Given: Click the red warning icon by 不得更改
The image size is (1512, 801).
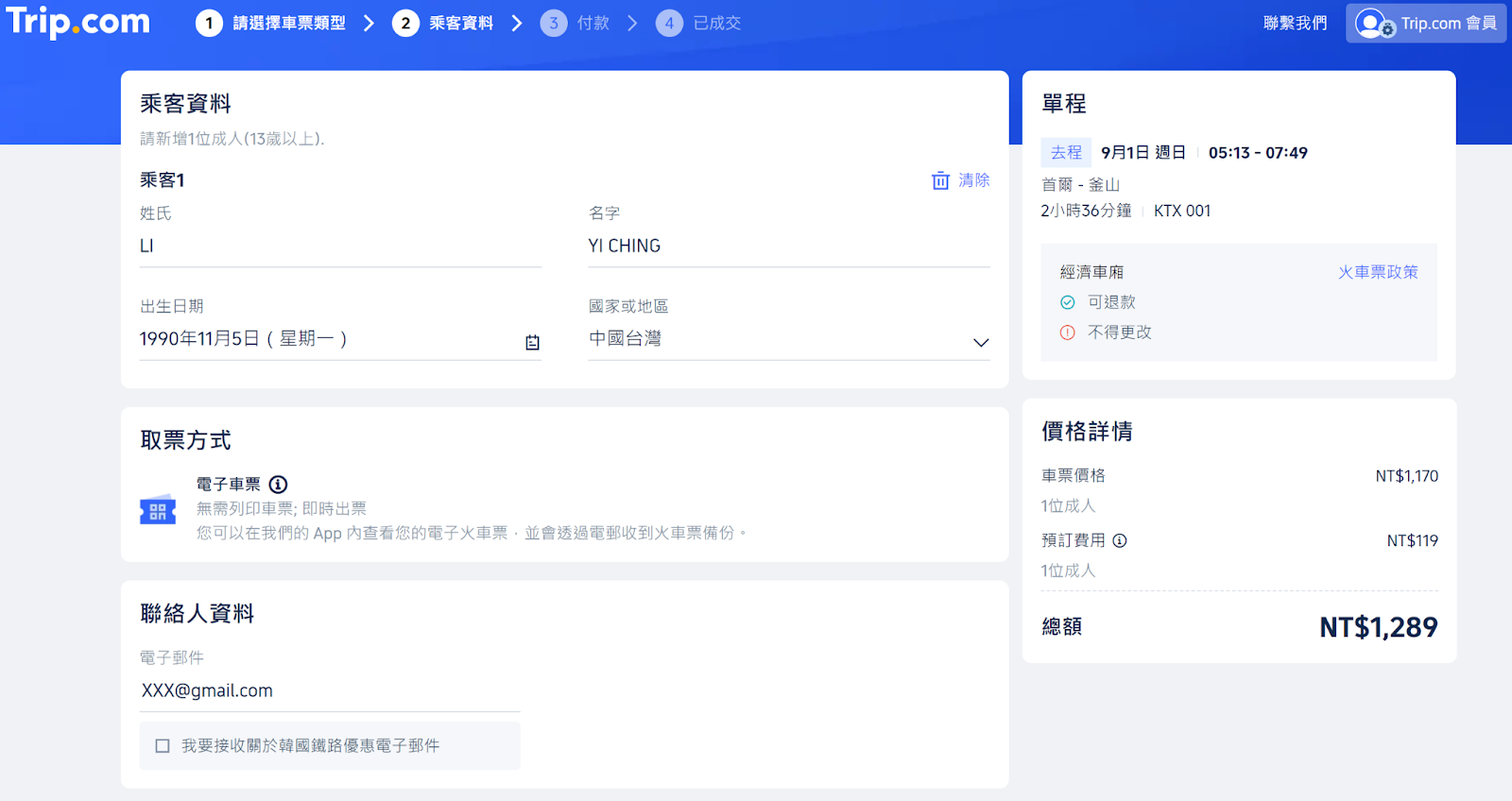Looking at the screenshot, I should click(x=1068, y=332).
